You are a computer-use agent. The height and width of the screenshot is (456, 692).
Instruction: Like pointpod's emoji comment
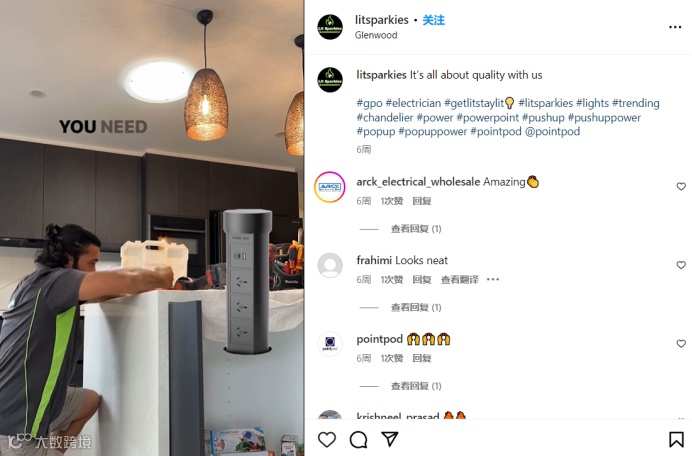[x=681, y=344]
